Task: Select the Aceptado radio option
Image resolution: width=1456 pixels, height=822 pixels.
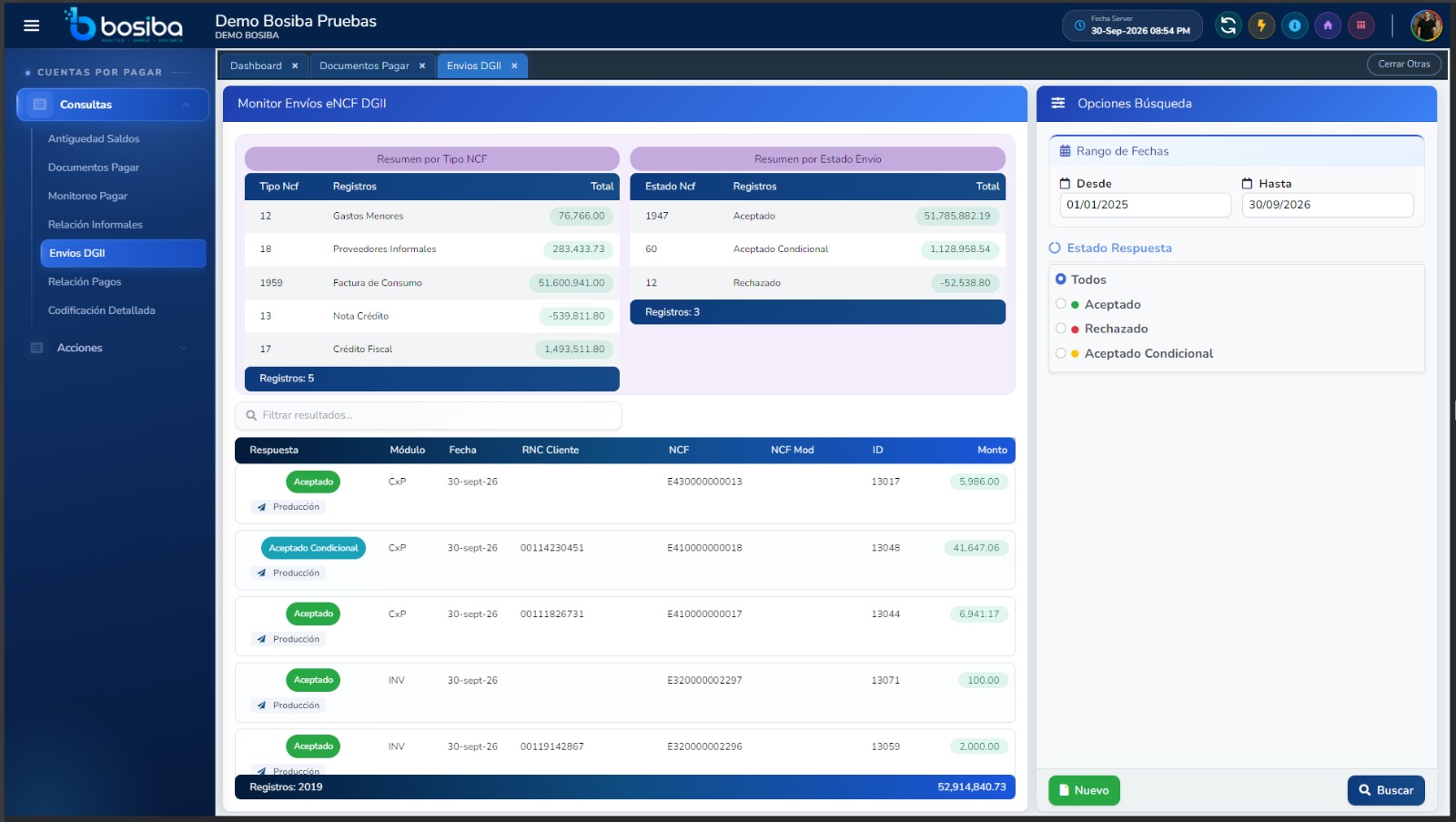Action: click(x=1061, y=304)
